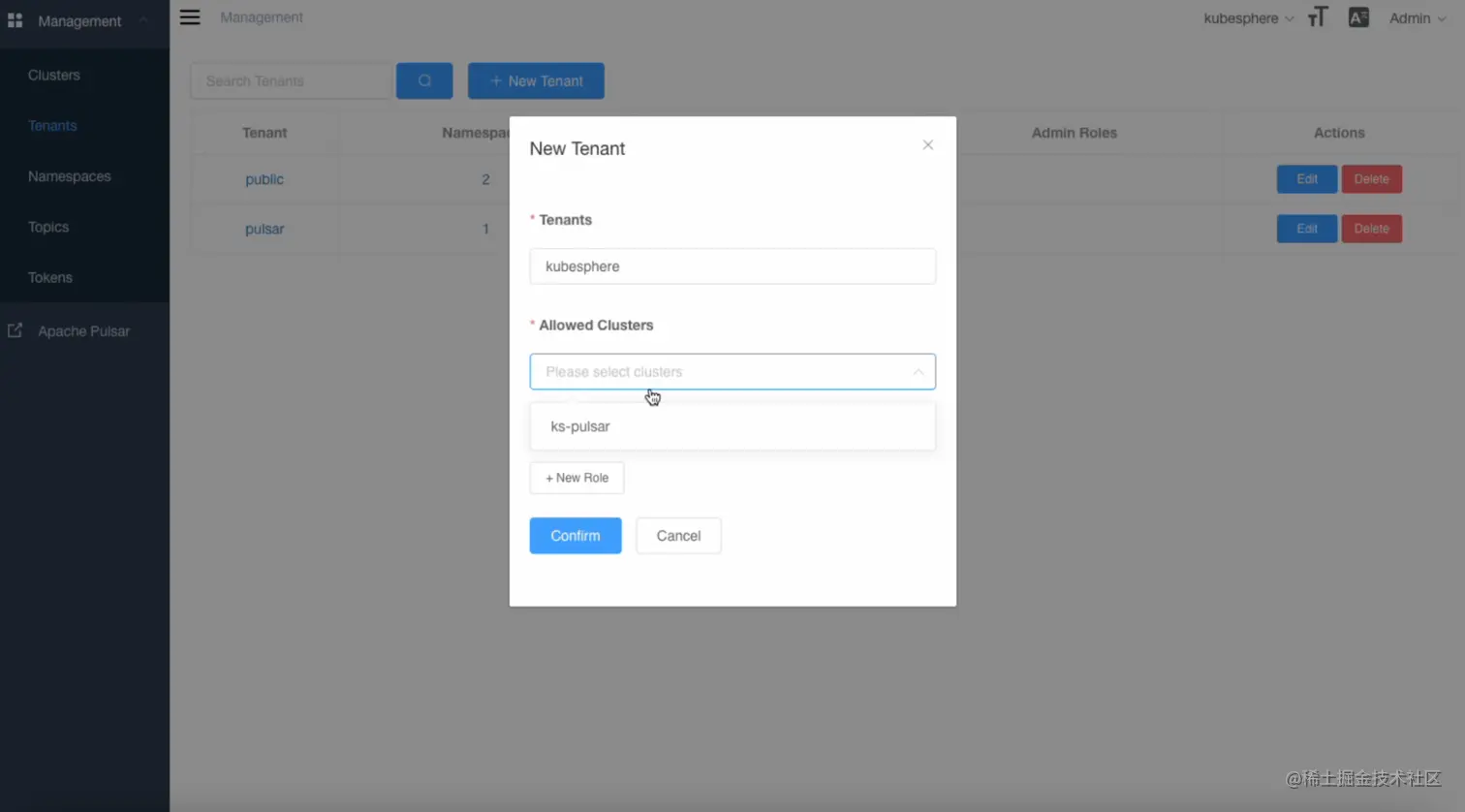Focus the Search Tenants input
1465x812 pixels.
click(292, 80)
